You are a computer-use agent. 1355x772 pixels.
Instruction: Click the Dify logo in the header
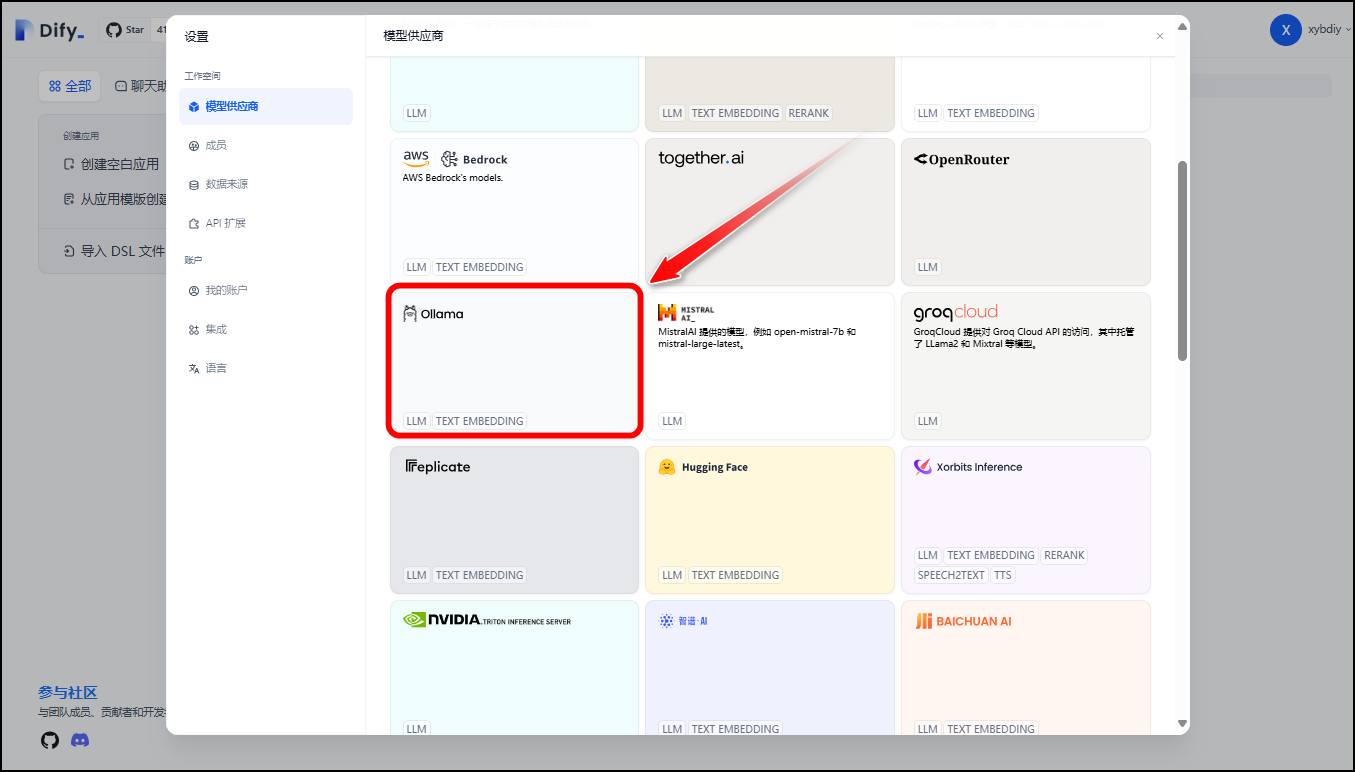click(50, 30)
